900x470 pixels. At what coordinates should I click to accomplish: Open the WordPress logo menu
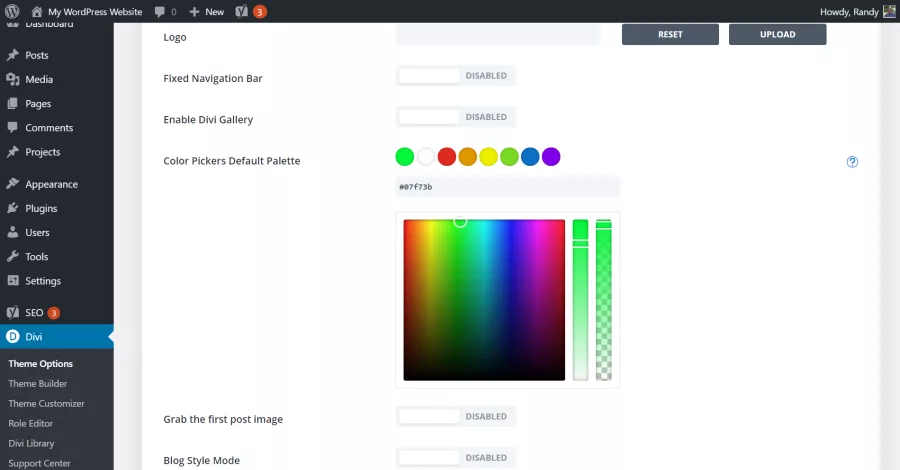11,11
